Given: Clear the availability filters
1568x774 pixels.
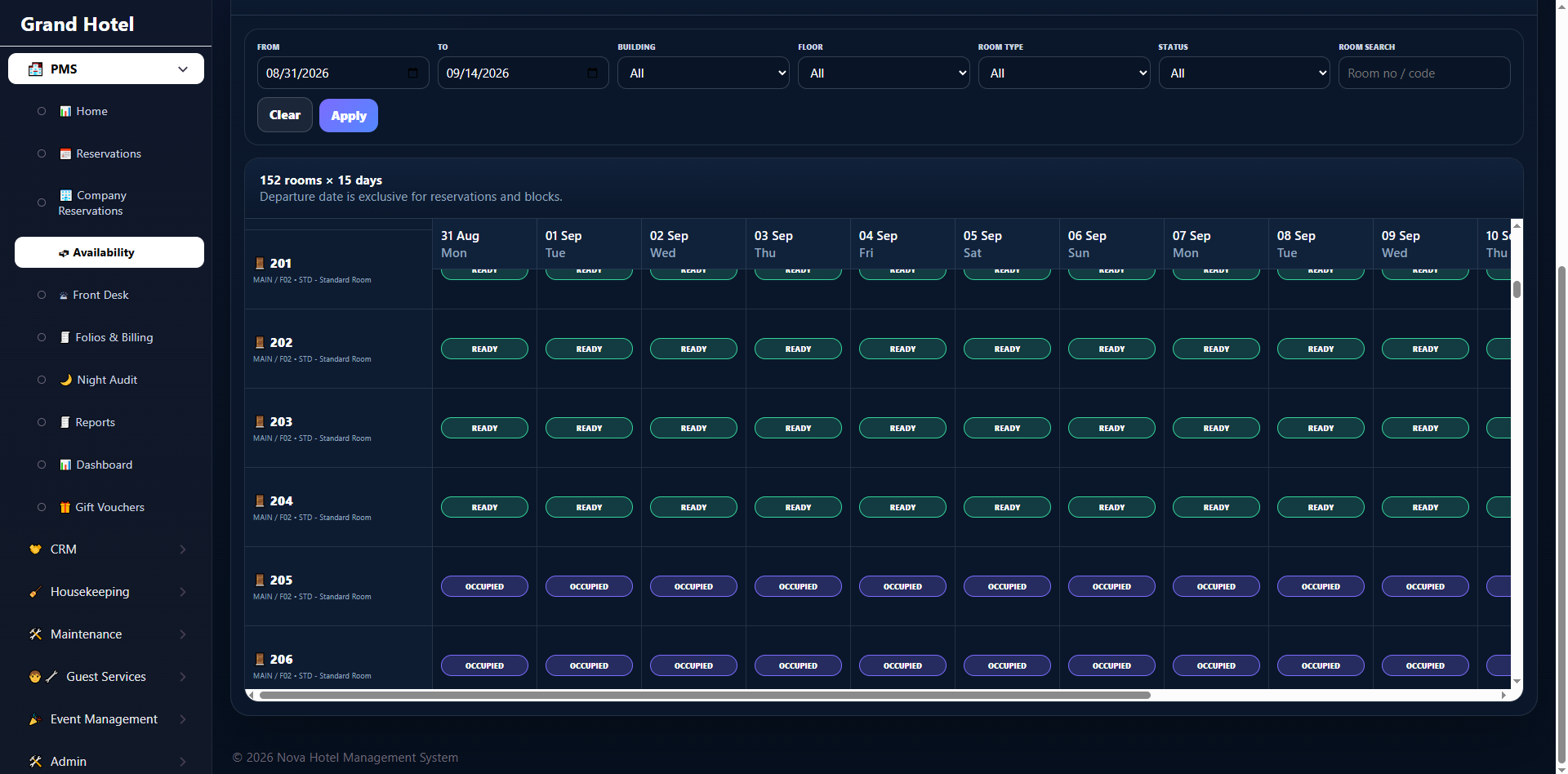Looking at the screenshot, I should (x=285, y=115).
